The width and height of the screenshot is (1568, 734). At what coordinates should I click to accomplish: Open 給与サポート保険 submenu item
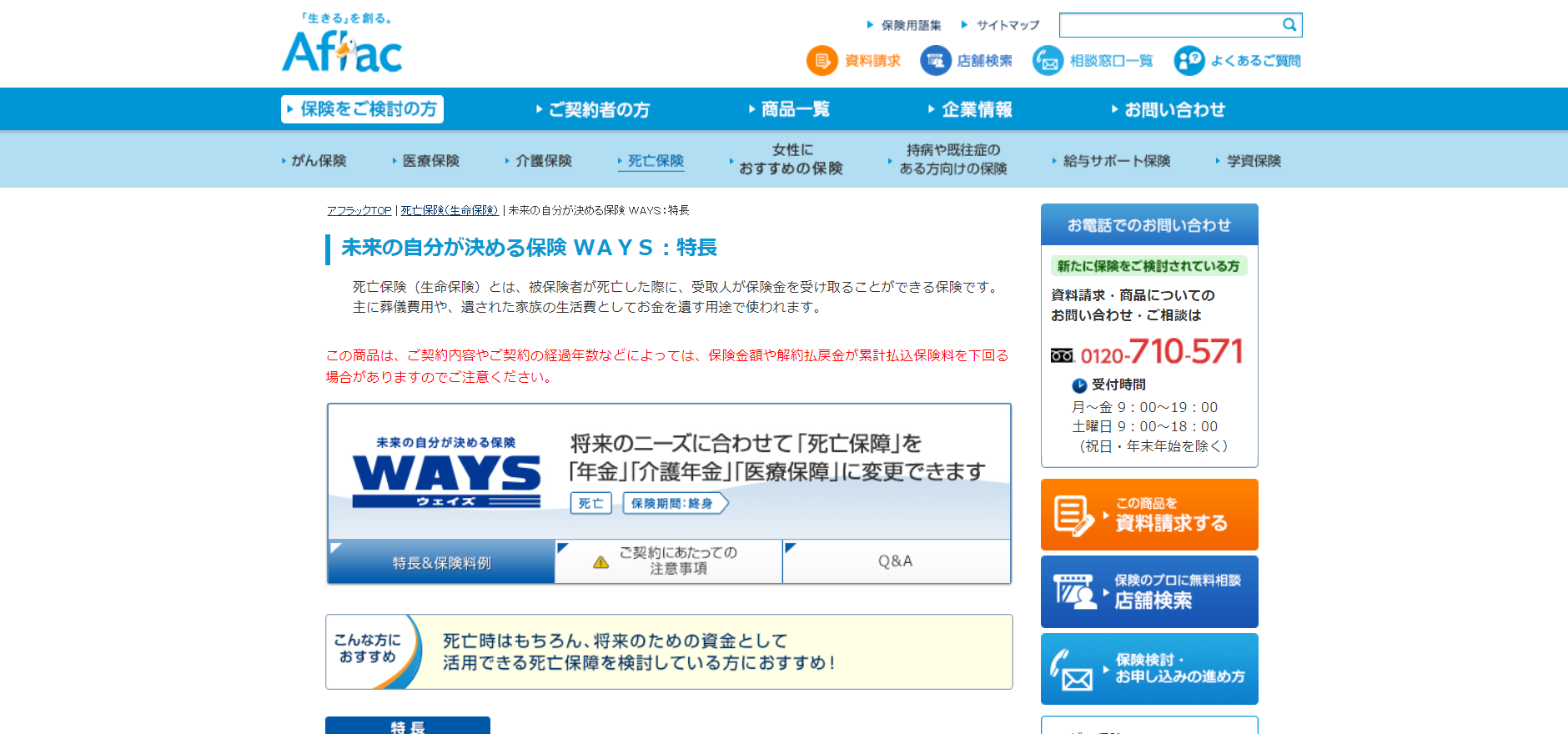1112,161
